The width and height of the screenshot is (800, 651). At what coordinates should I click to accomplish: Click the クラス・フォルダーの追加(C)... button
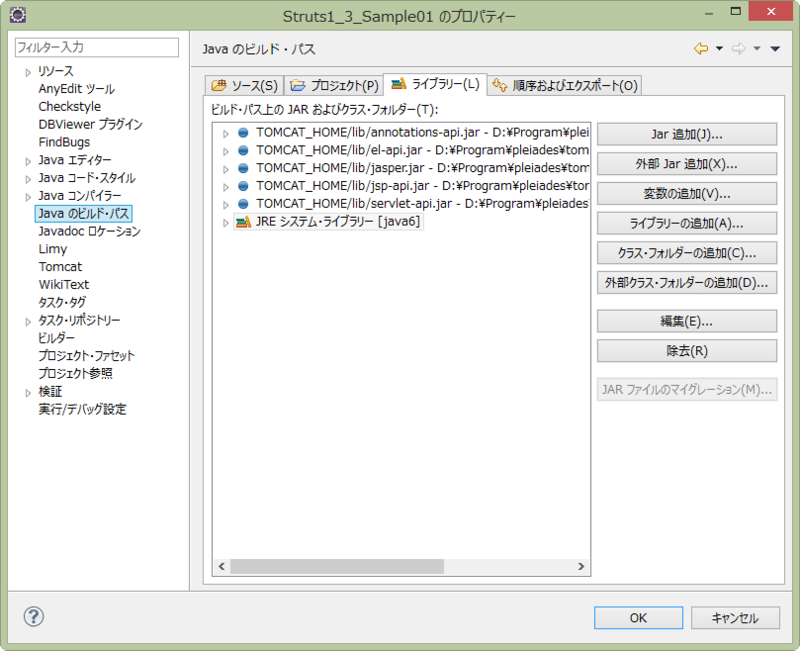(x=687, y=253)
